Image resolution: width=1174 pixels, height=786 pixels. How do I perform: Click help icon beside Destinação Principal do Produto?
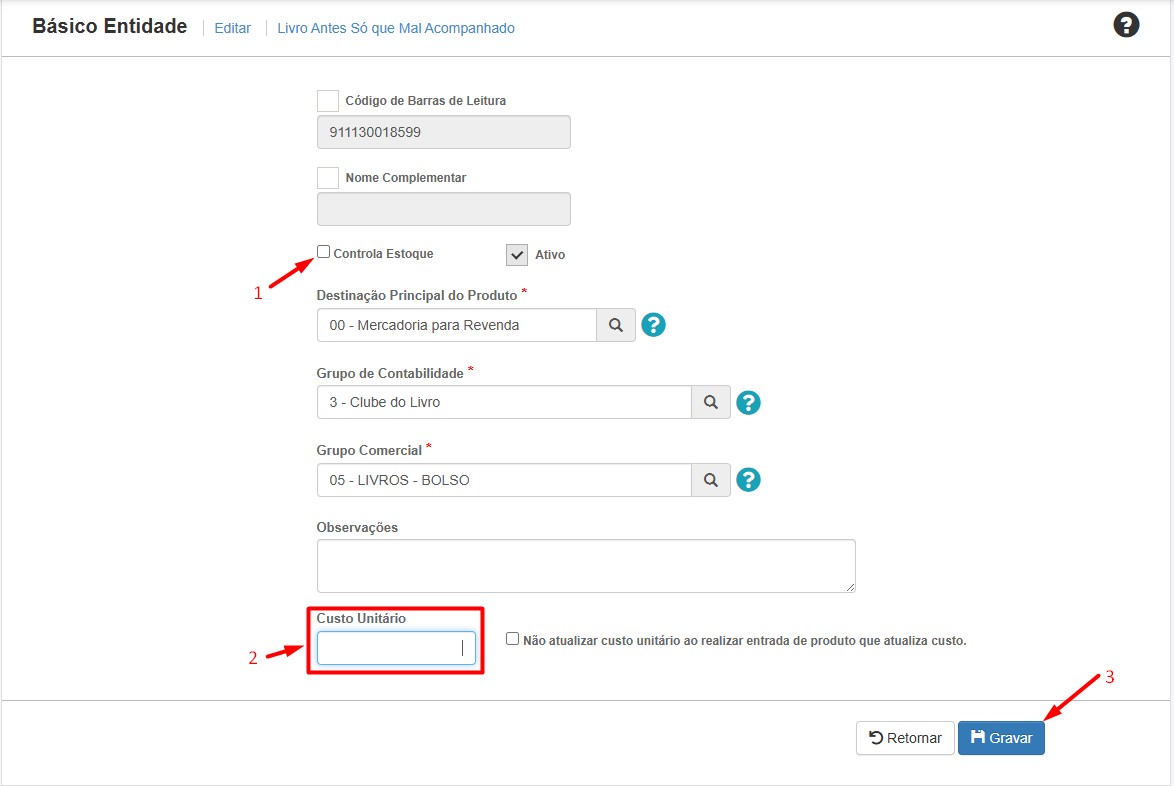tap(654, 325)
